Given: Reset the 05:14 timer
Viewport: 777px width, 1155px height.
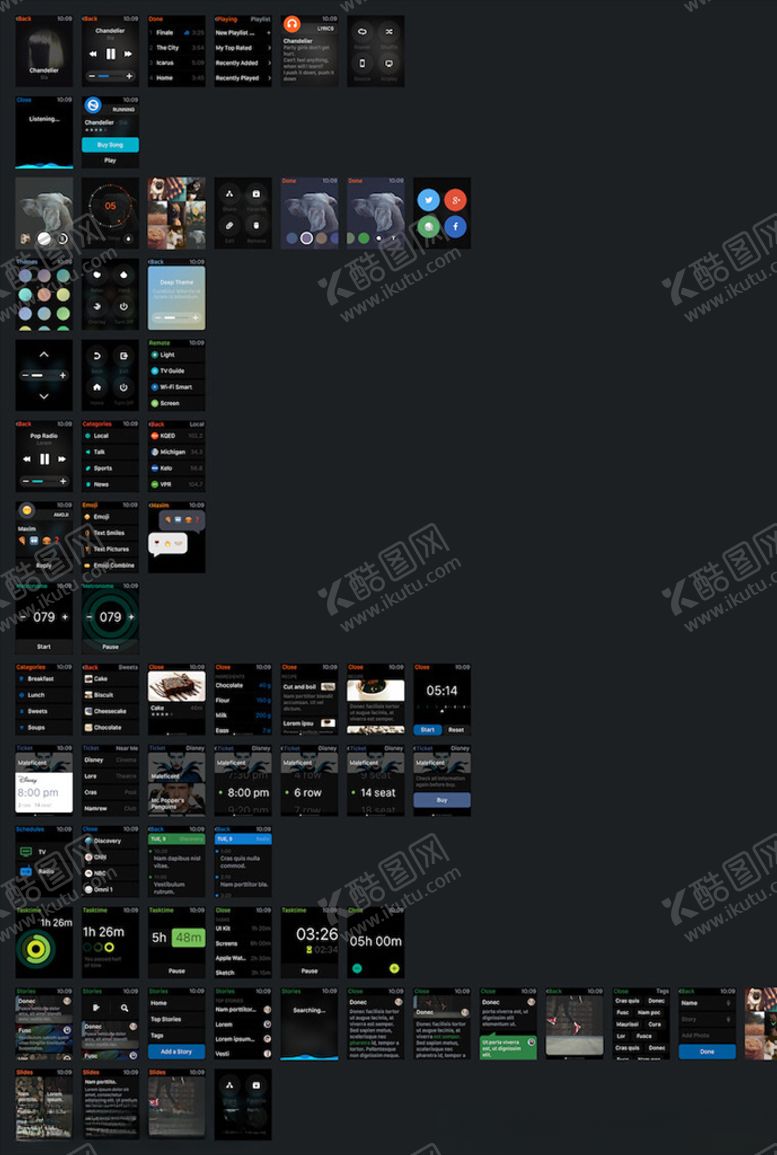Looking at the screenshot, I should 456,729.
